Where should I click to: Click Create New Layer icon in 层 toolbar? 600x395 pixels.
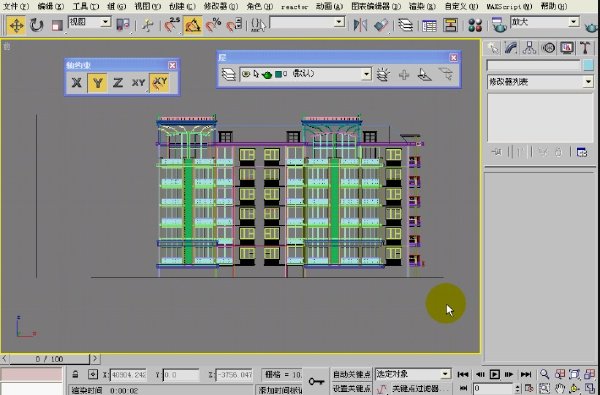[383, 74]
